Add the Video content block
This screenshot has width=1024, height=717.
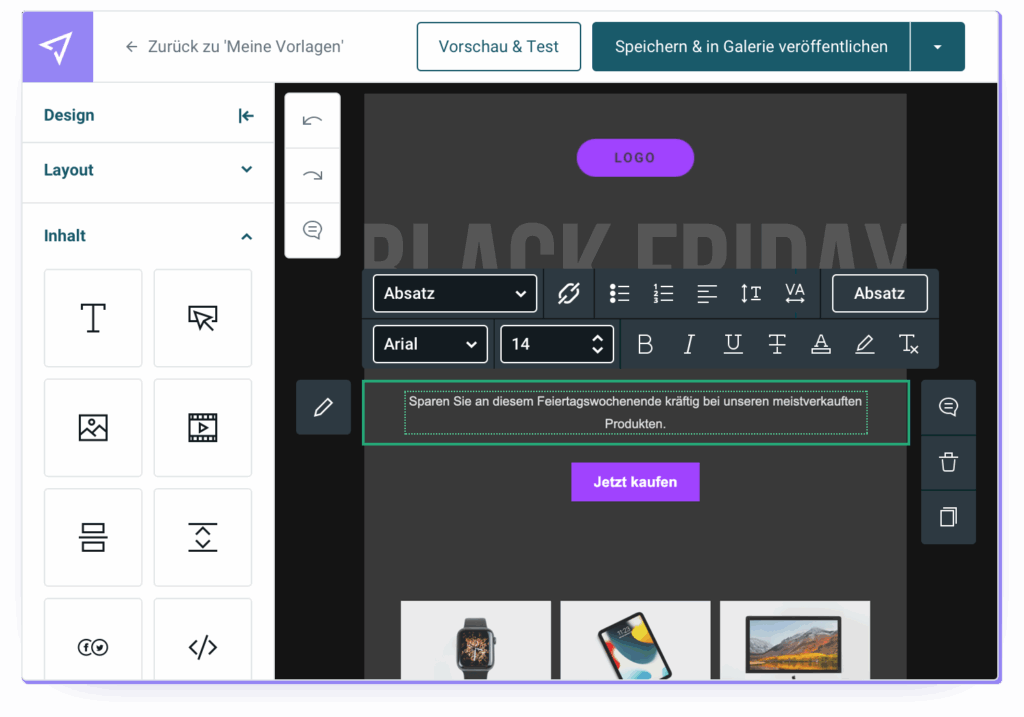(x=203, y=428)
